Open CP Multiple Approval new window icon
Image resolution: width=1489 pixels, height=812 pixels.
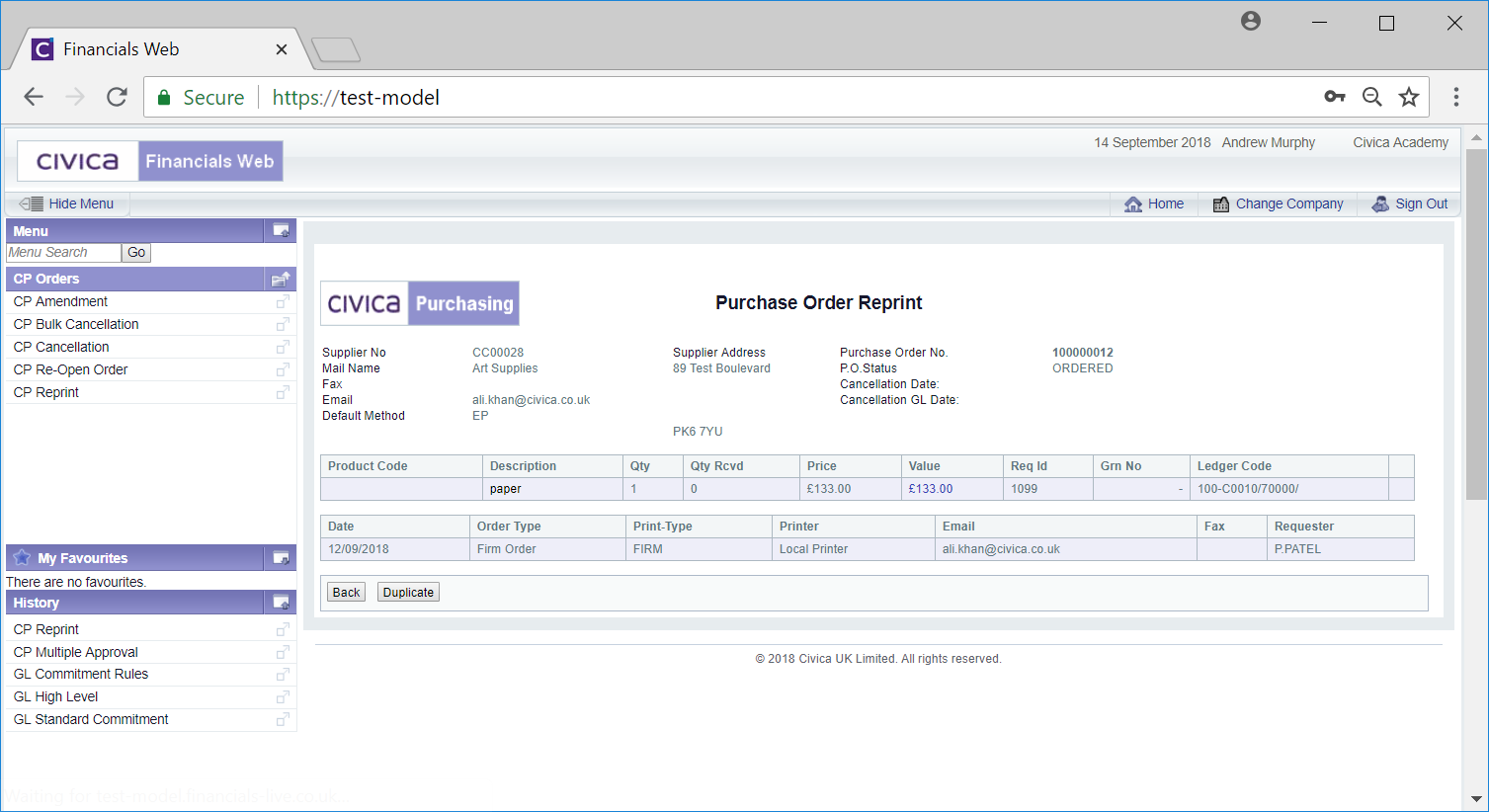(x=283, y=652)
